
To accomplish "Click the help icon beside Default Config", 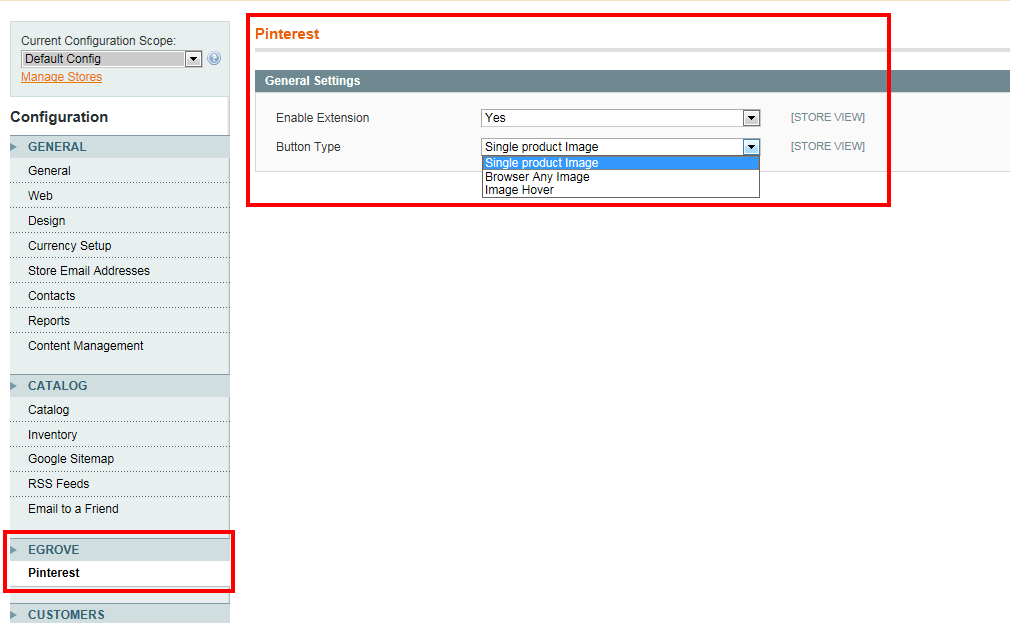I will pyautogui.click(x=214, y=59).
